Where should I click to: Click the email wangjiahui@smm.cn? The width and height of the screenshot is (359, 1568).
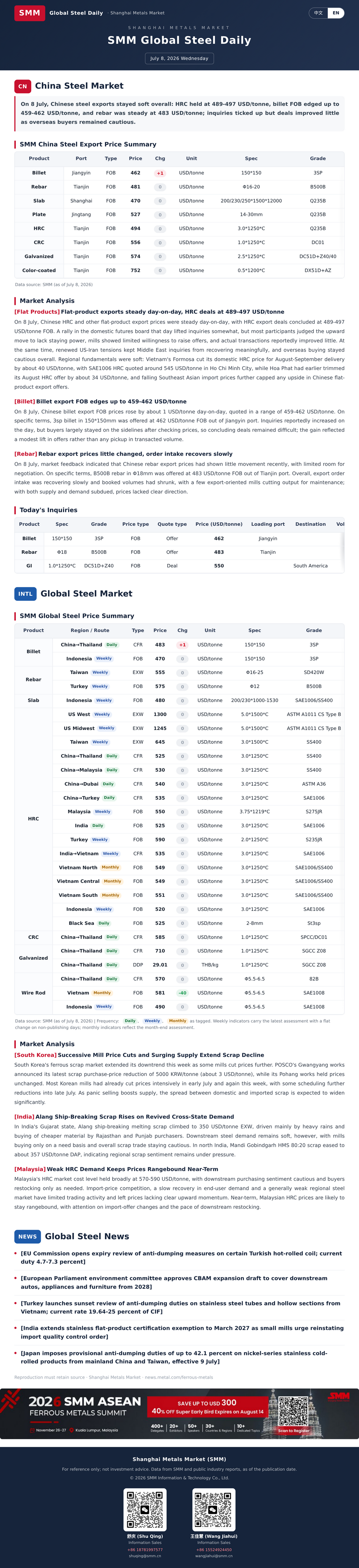click(x=214, y=1556)
